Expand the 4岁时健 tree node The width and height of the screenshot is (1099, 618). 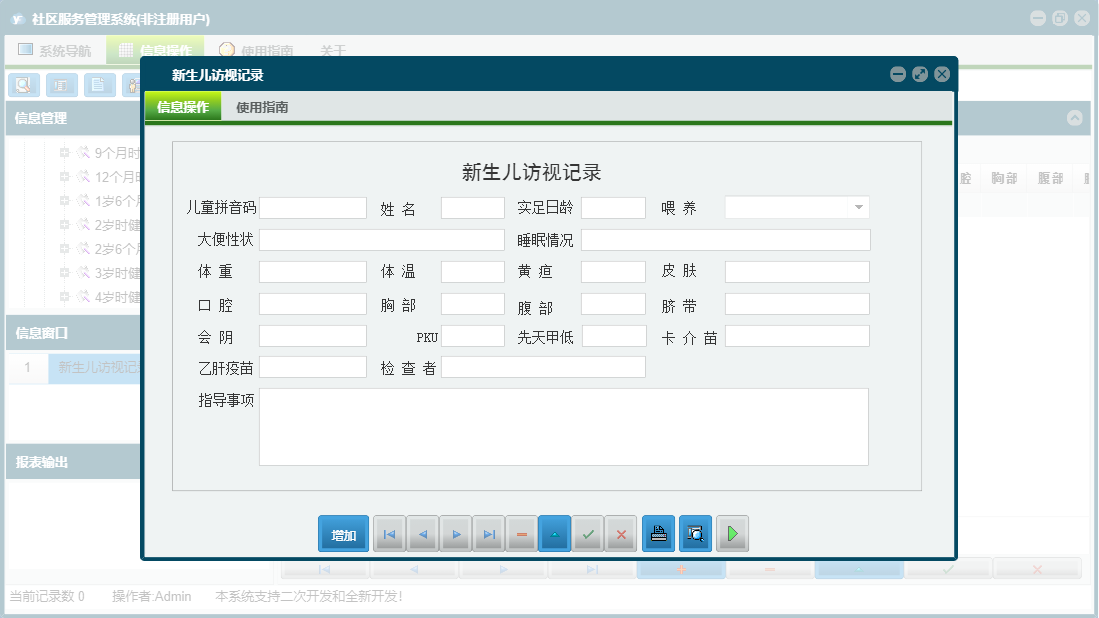[64, 296]
